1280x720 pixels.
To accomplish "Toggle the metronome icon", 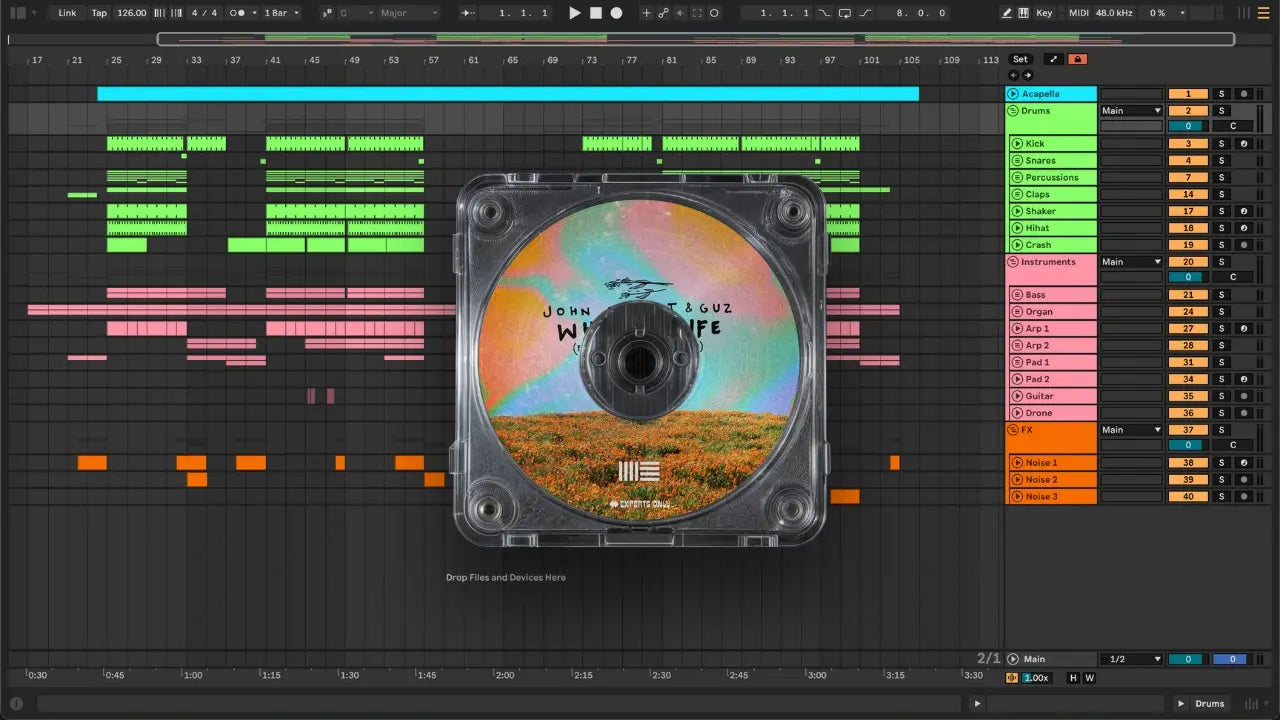I will pos(239,13).
